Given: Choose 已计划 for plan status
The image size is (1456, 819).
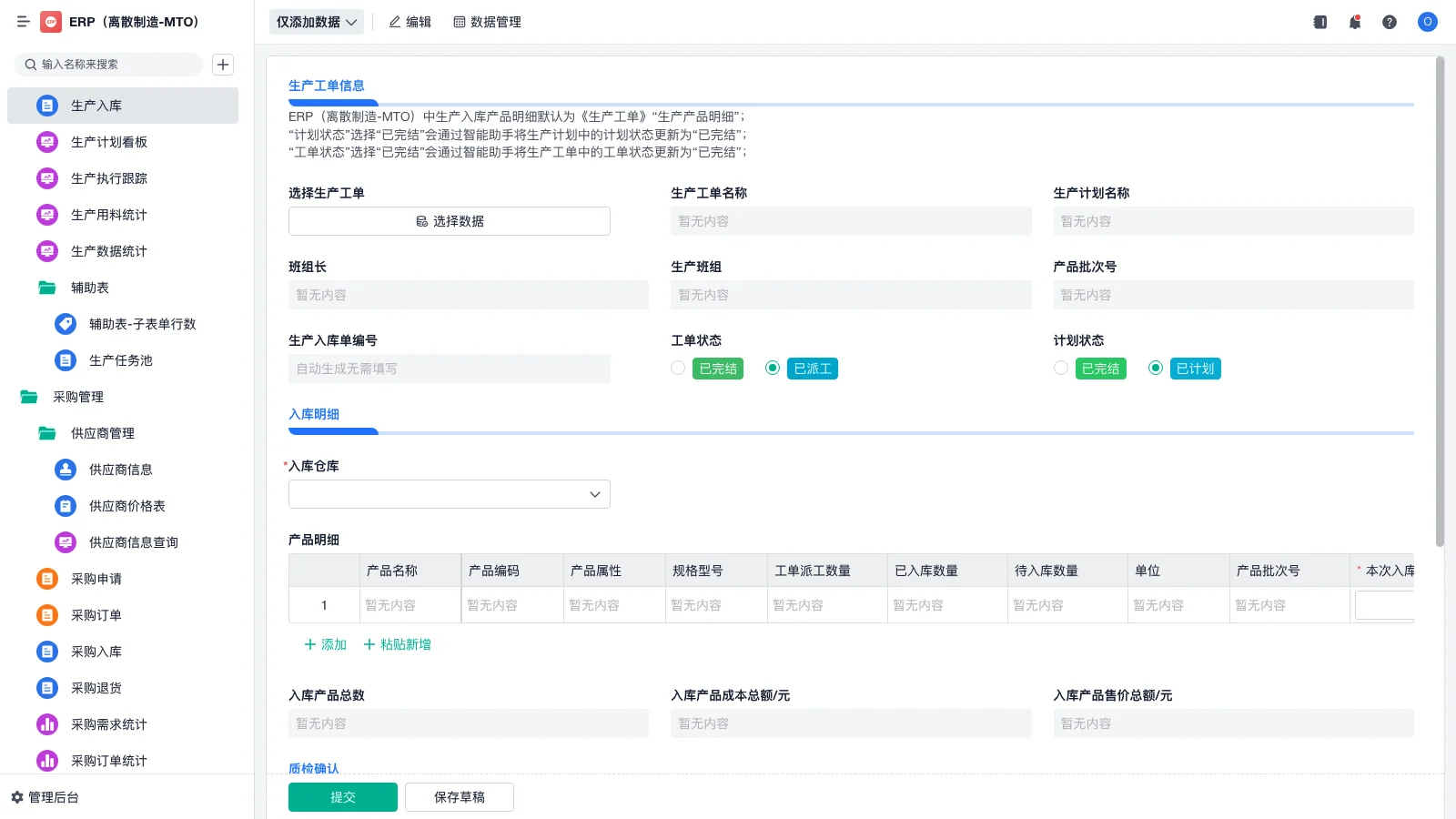Looking at the screenshot, I should (x=1156, y=368).
